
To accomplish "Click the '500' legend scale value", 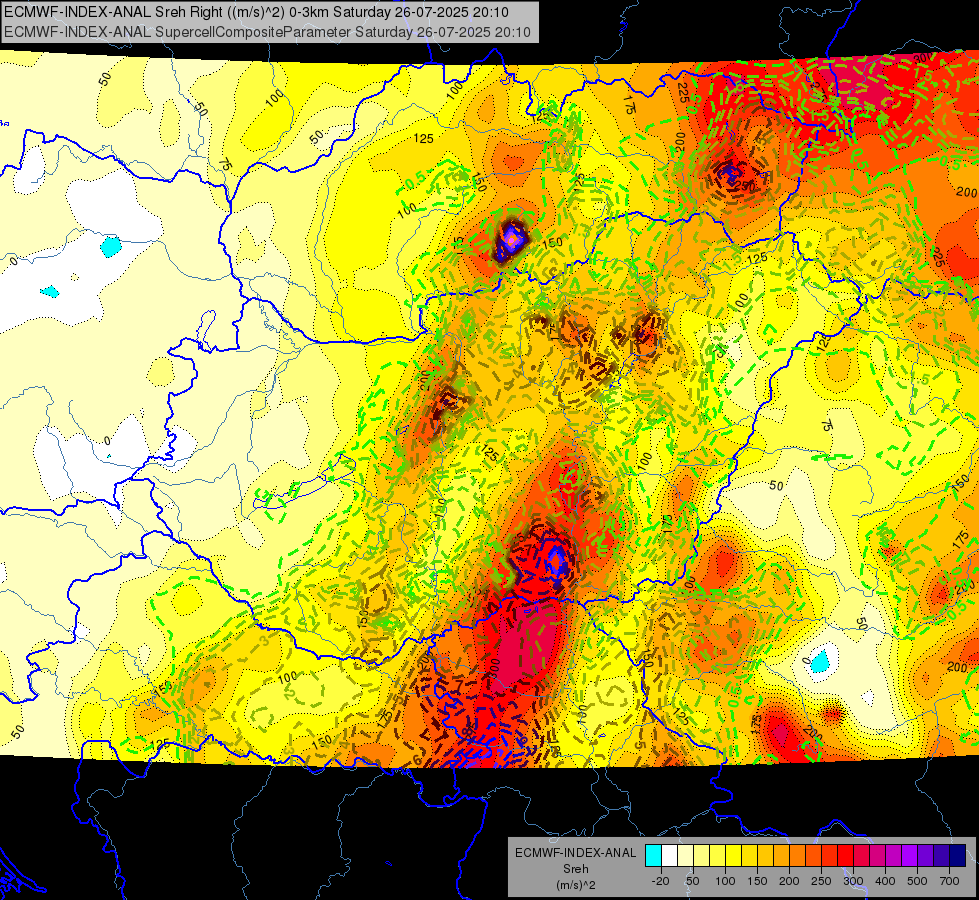I will click(917, 881).
